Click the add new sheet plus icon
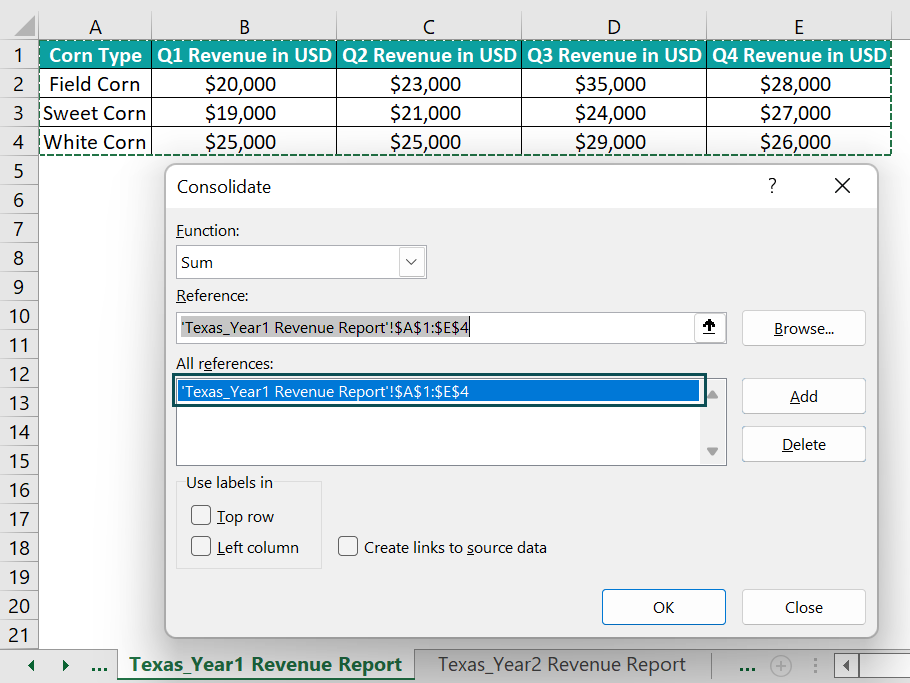The width and height of the screenshot is (910, 683). (x=781, y=664)
